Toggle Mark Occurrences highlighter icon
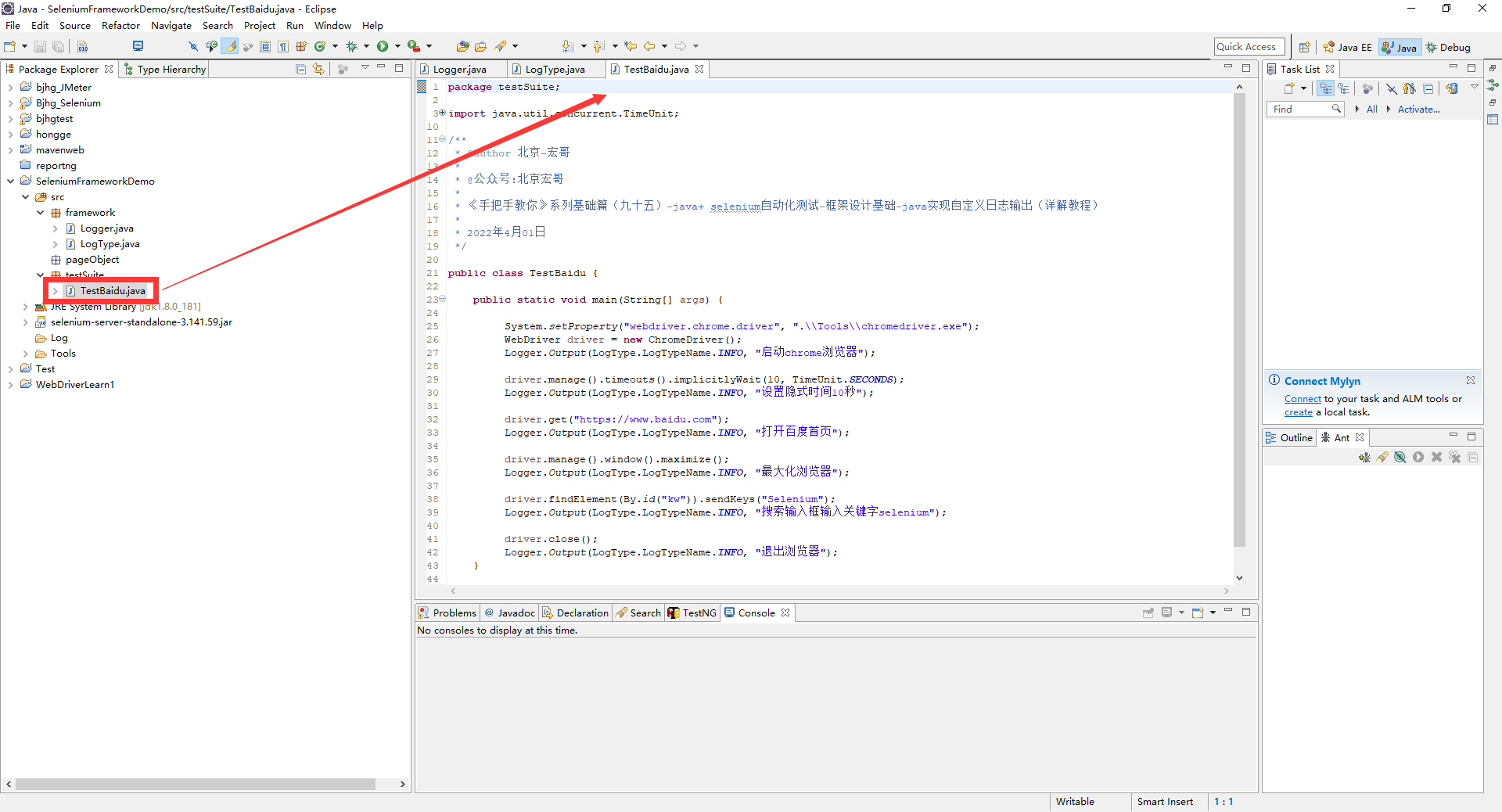1502x812 pixels. [230, 46]
